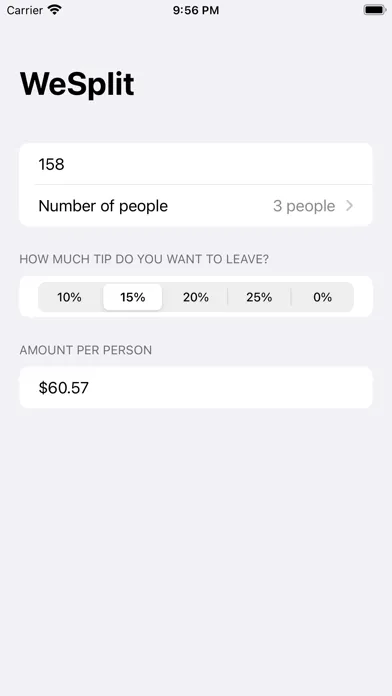
Task: Tap the tip question section header
Action: [x=144, y=259]
